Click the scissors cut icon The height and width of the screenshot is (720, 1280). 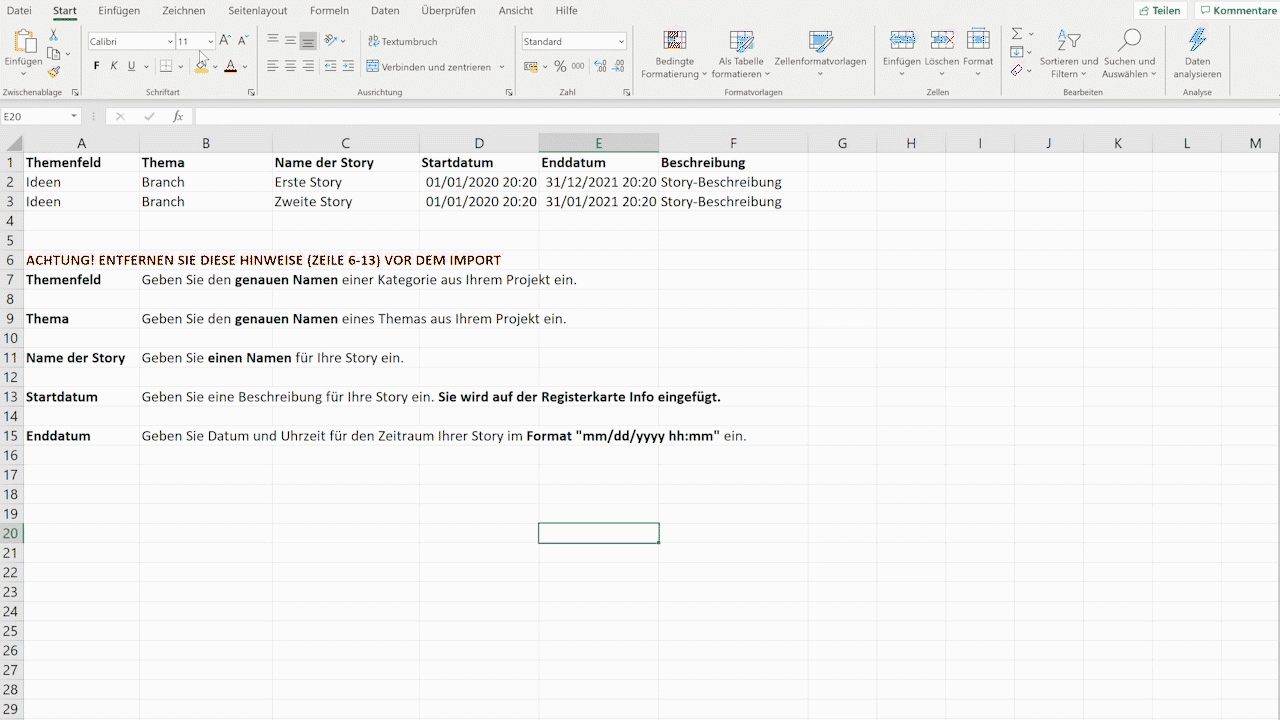coord(54,35)
